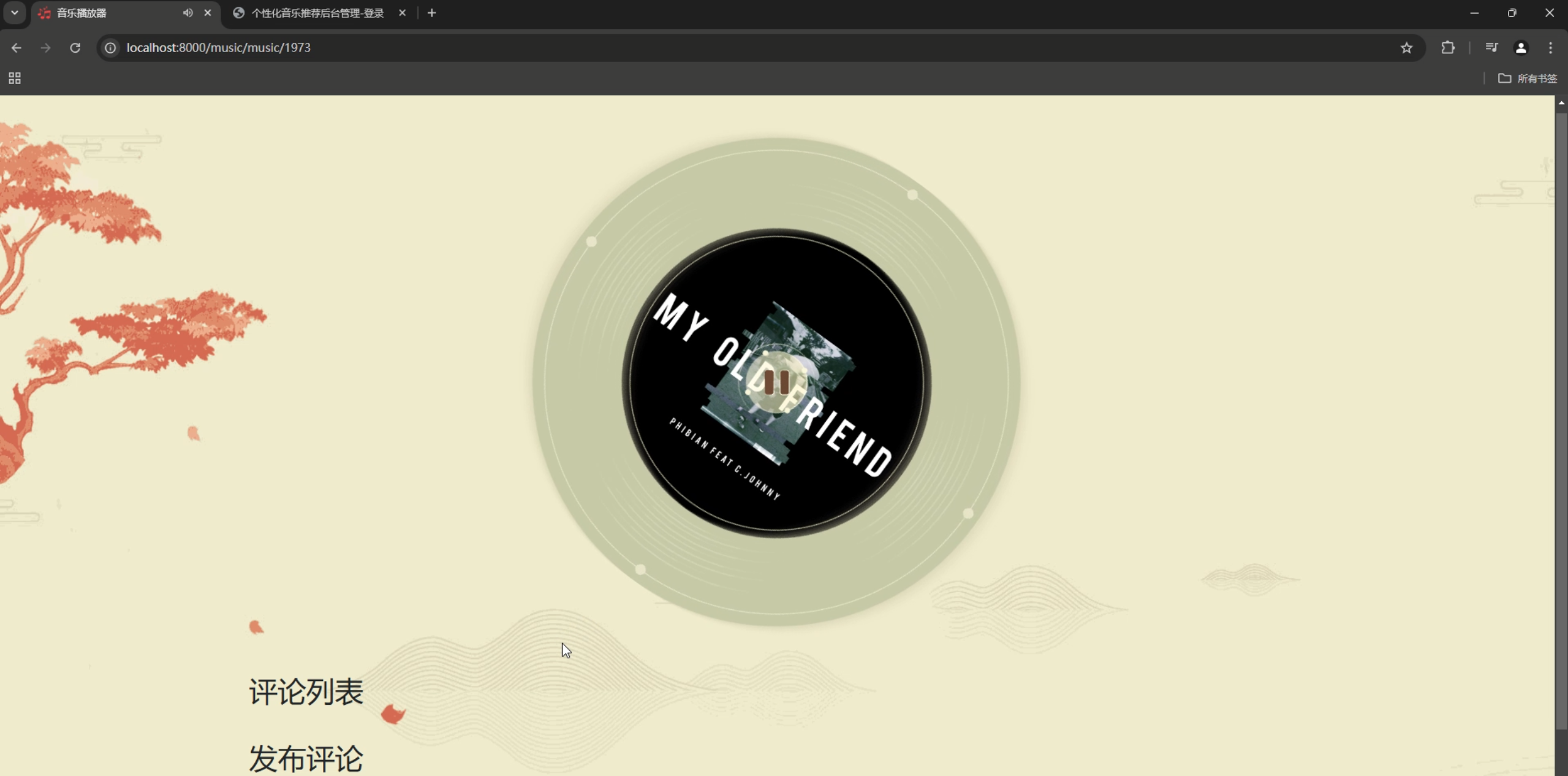The height and width of the screenshot is (776, 1568).
Task: Pause the song with the center pause button
Action: tap(776, 383)
